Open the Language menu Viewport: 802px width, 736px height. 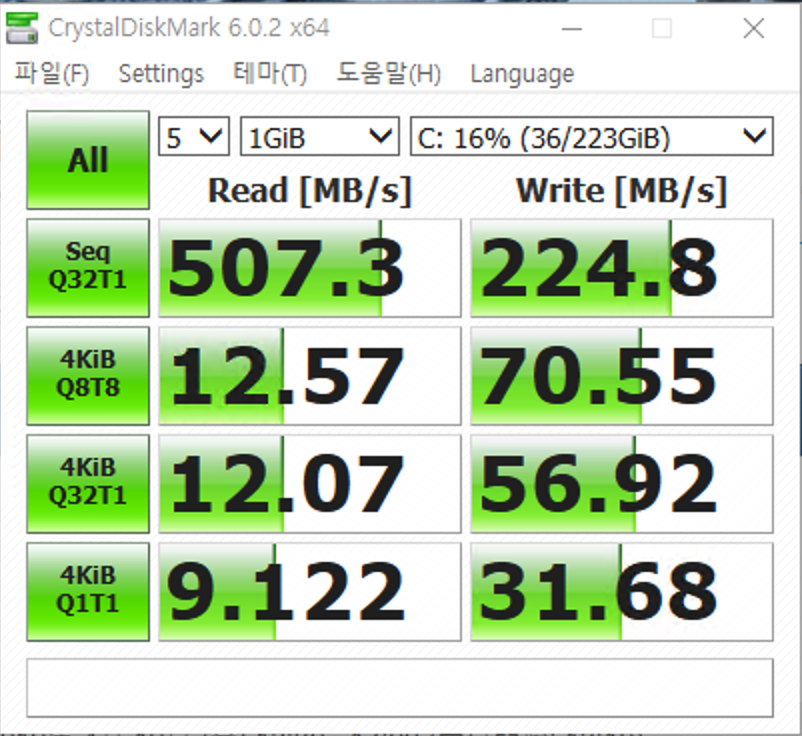point(522,75)
